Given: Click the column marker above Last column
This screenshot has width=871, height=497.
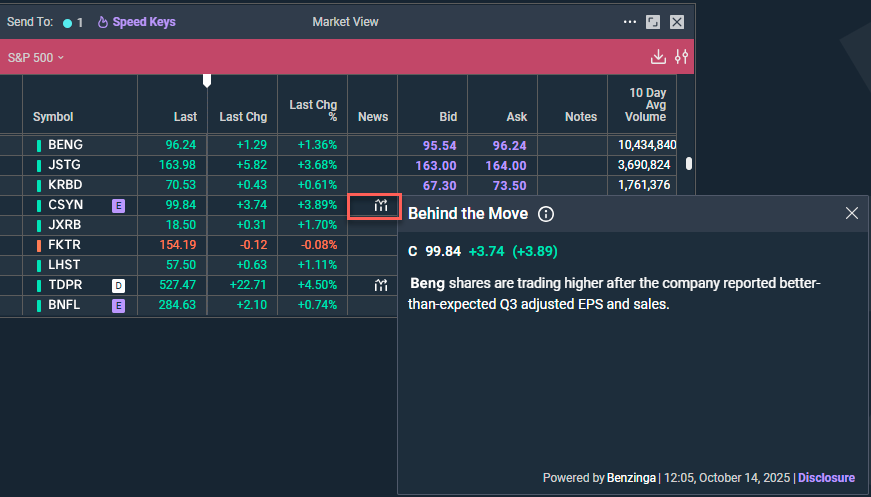Looking at the screenshot, I should [x=207, y=80].
